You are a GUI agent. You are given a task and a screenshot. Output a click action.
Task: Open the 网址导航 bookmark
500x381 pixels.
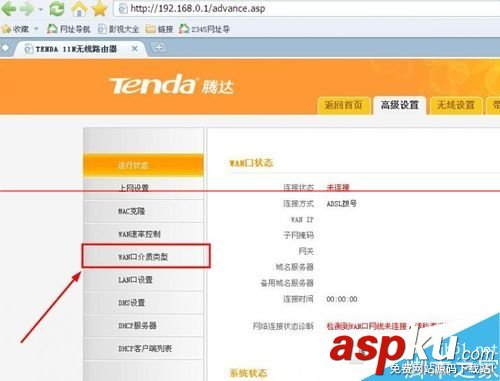pos(69,29)
